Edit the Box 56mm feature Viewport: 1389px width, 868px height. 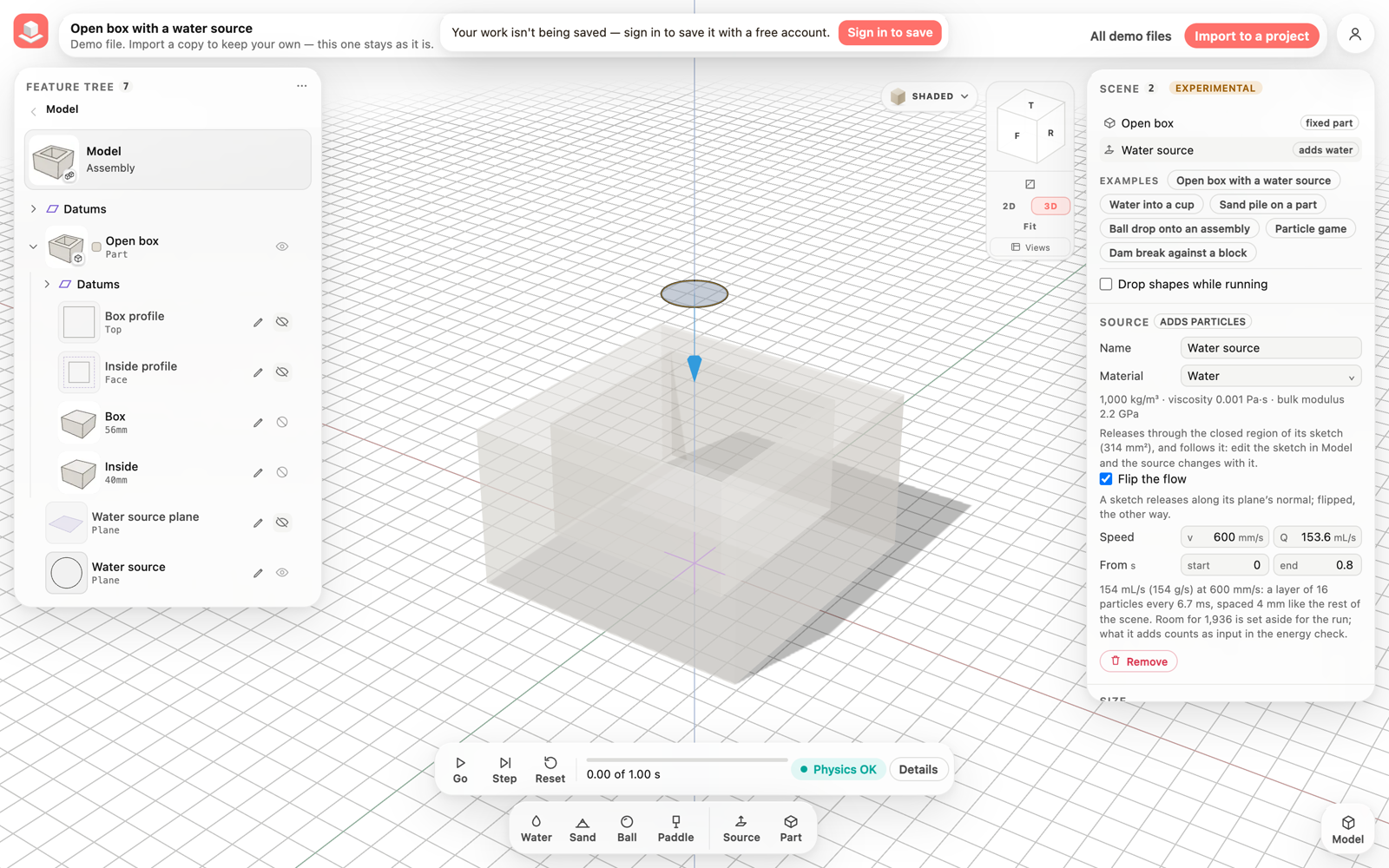[258, 423]
